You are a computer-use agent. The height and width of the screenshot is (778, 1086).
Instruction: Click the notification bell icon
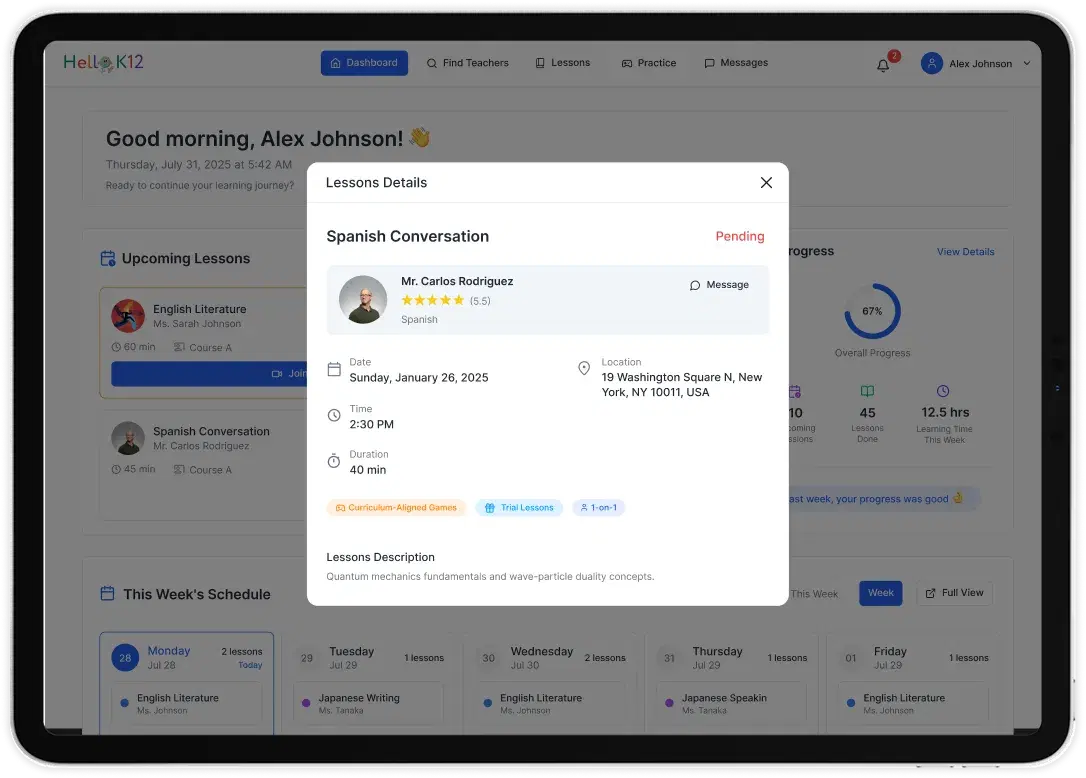pyautogui.click(x=882, y=65)
